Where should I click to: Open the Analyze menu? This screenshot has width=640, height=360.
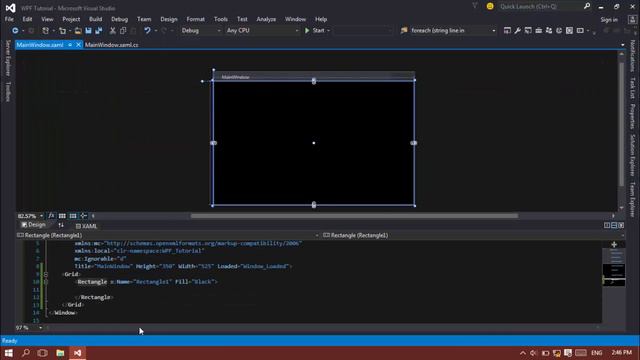click(x=266, y=19)
